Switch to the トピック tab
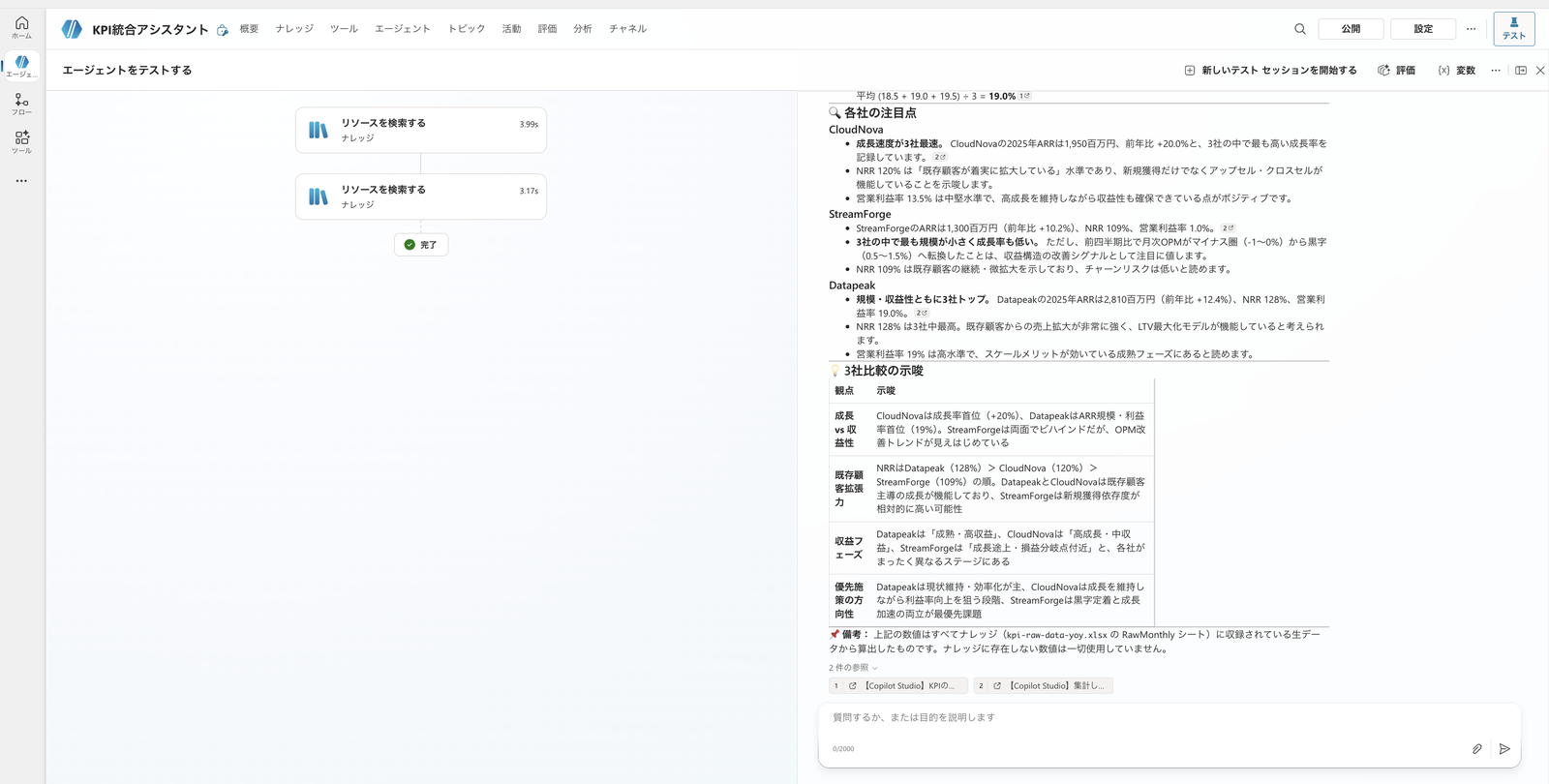The width and height of the screenshot is (1549, 784). (467, 29)
